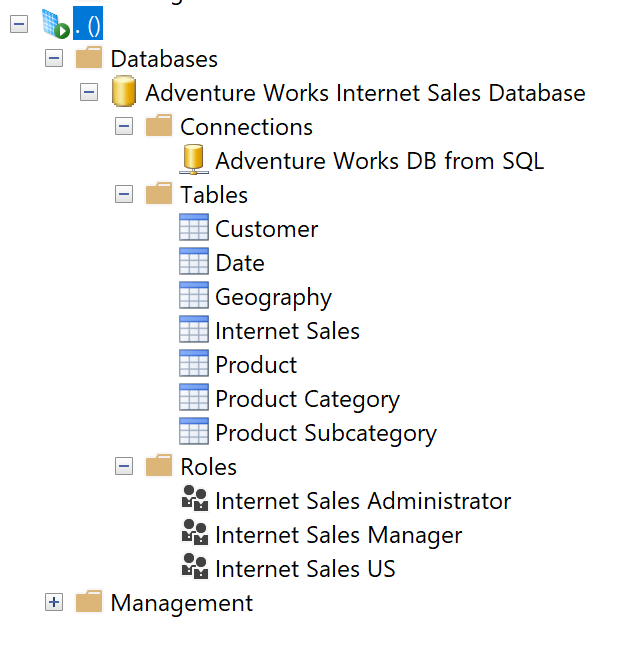Collapse the Roles folder
Viewport: 640px width, 660px height.
tap(124, 467)
